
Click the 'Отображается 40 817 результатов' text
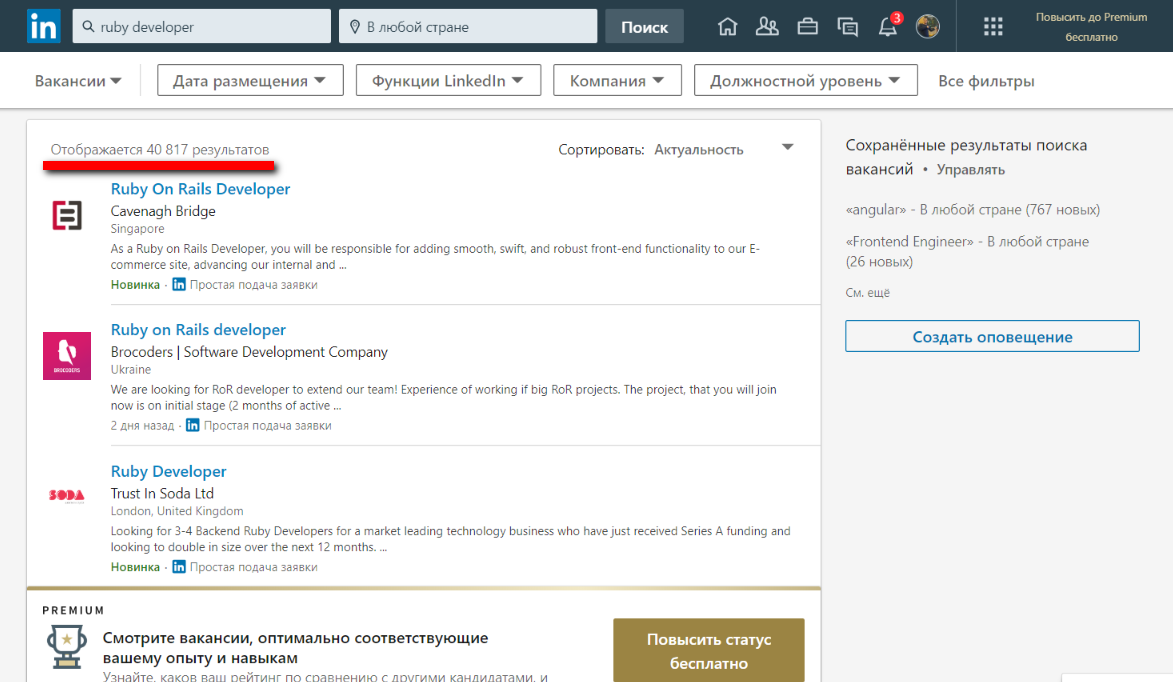[160, 150]
